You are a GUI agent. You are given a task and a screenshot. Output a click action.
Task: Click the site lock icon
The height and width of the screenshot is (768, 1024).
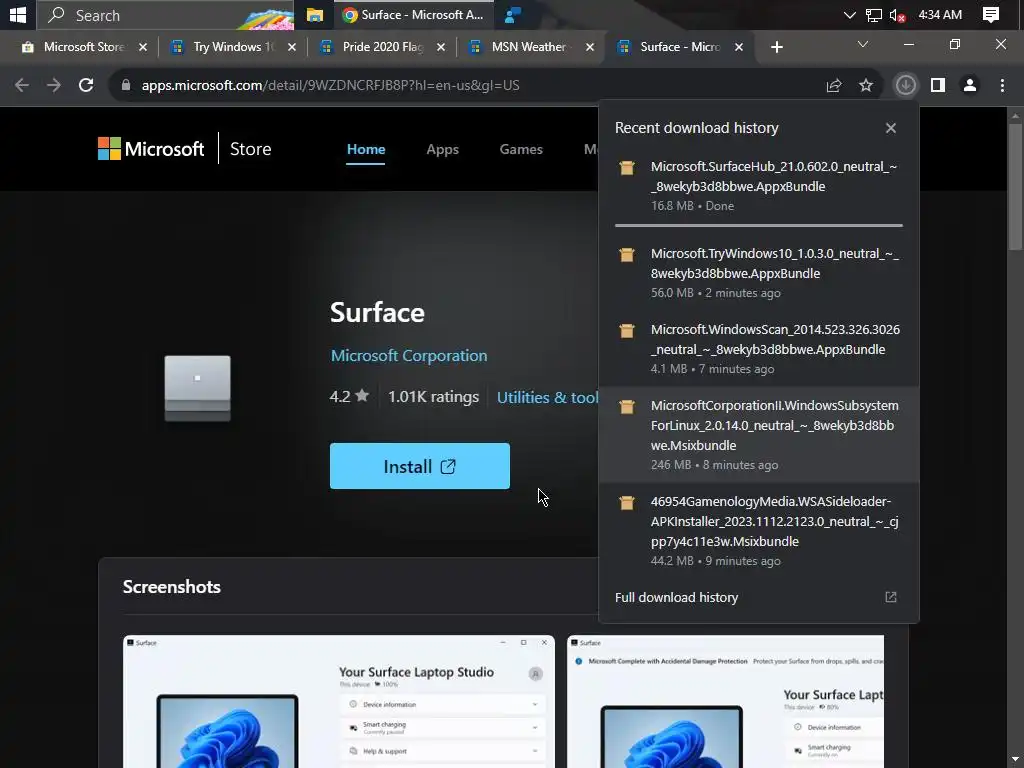tap(125, 85)
